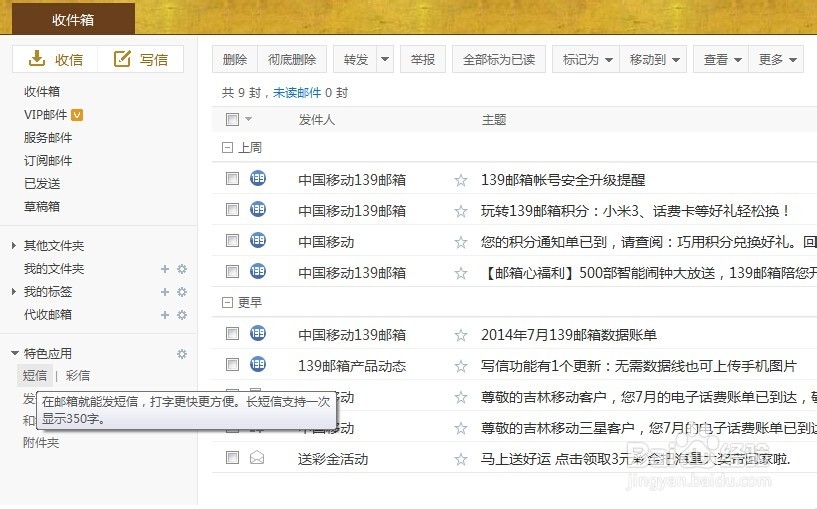Screen dimensions: 817x509
Task: Click the VIP邮件 orange V badge
Action: click(x=77, y=115)
